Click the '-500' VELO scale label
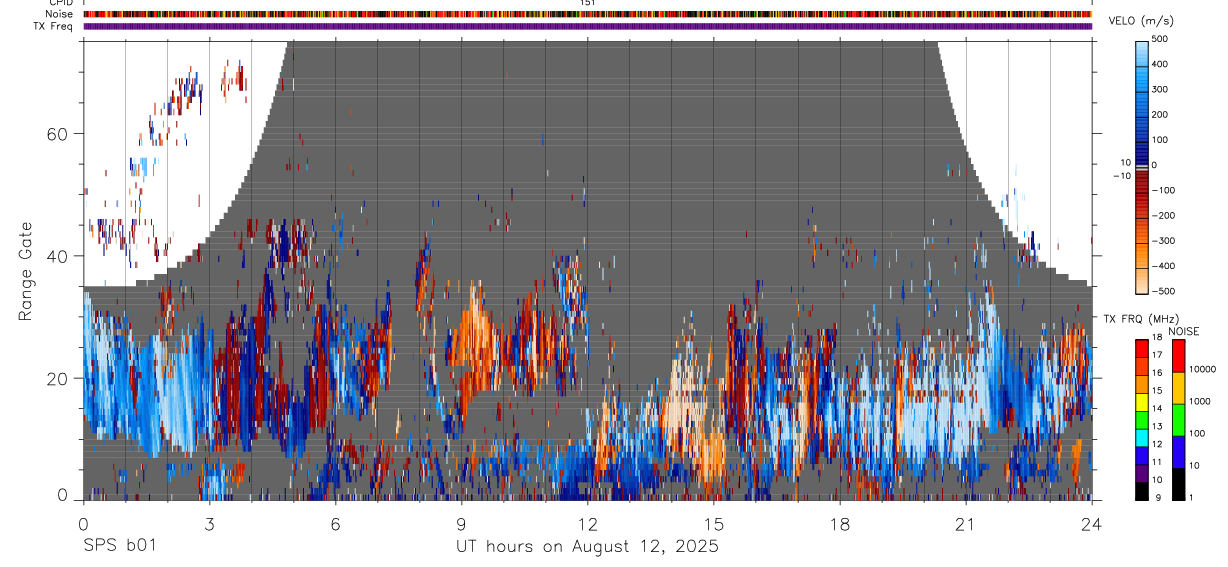1228x567 pixels. click(x=1163, y=292)
